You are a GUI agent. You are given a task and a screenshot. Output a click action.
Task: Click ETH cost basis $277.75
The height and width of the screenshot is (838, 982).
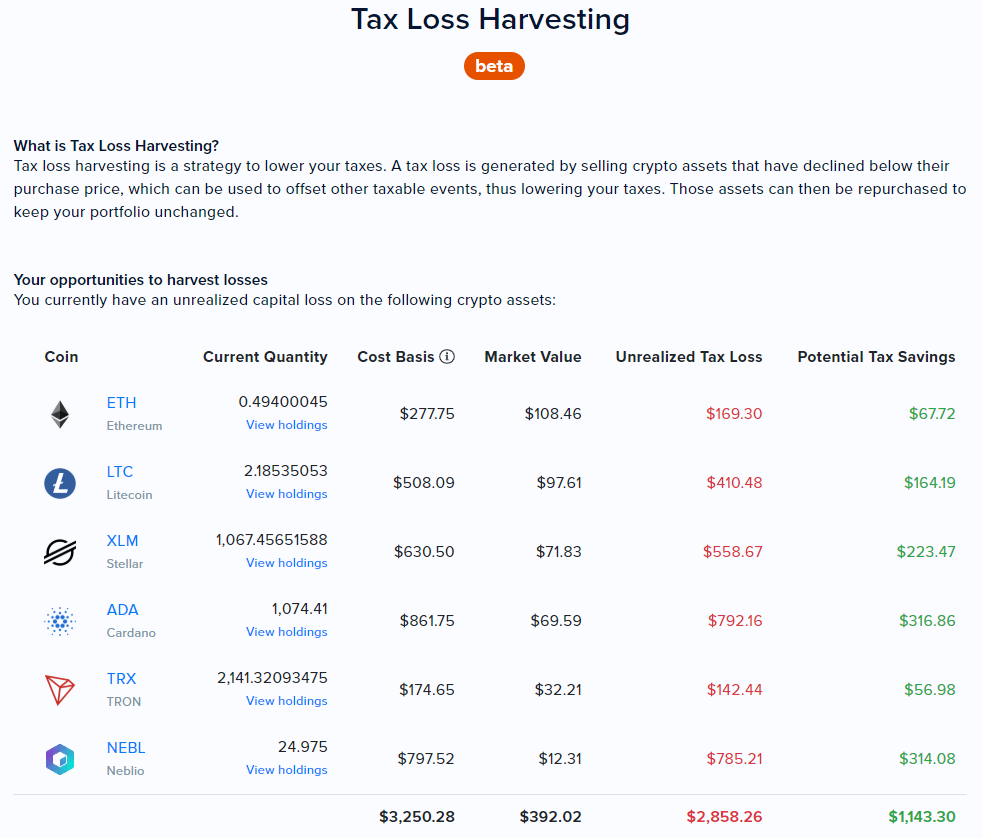tap(427, 413)
